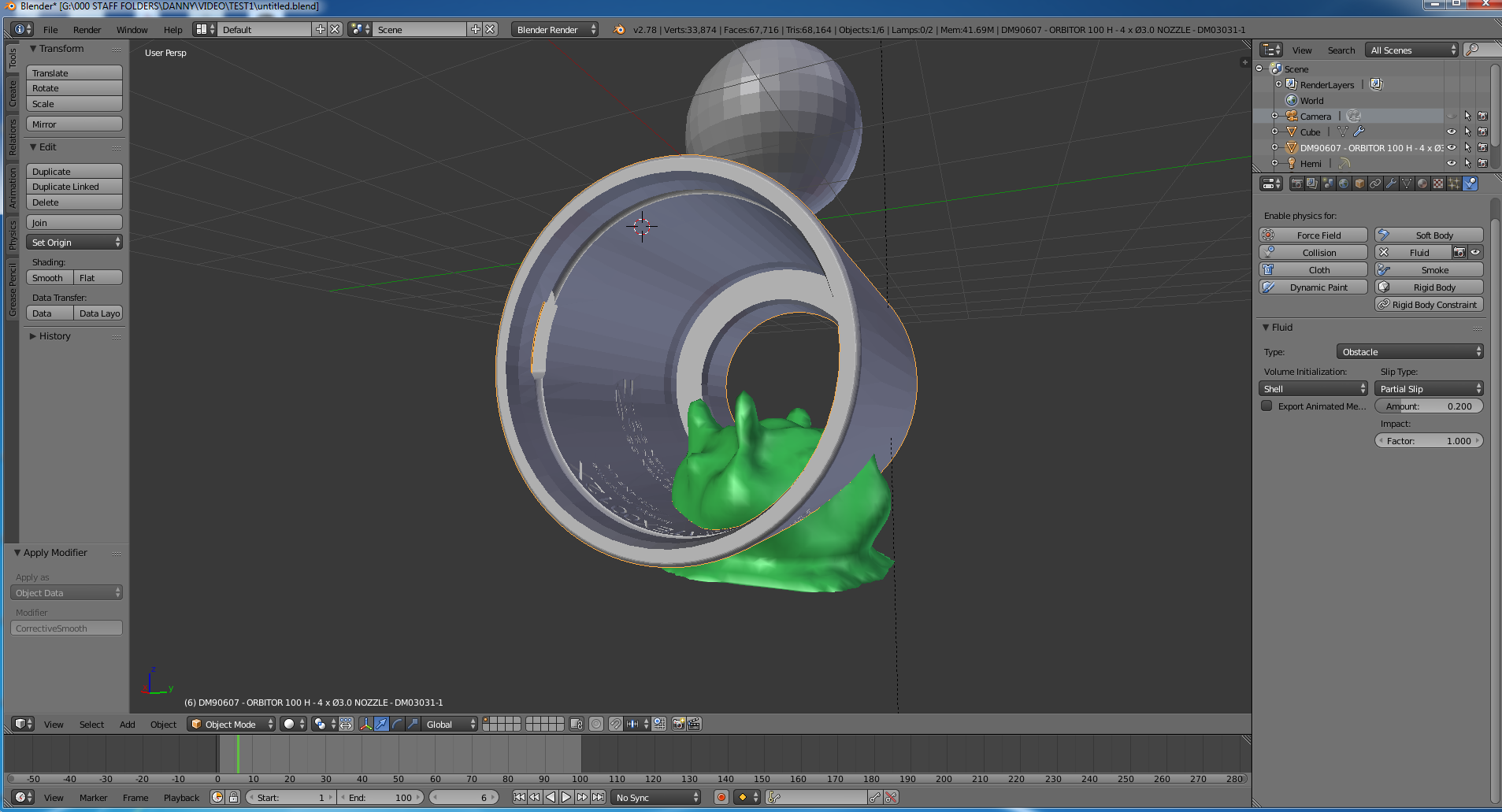The image size is (1502, 812).
Task: Click the Impact Factor 1.000 field
Action: click(x=1429, y=440)
